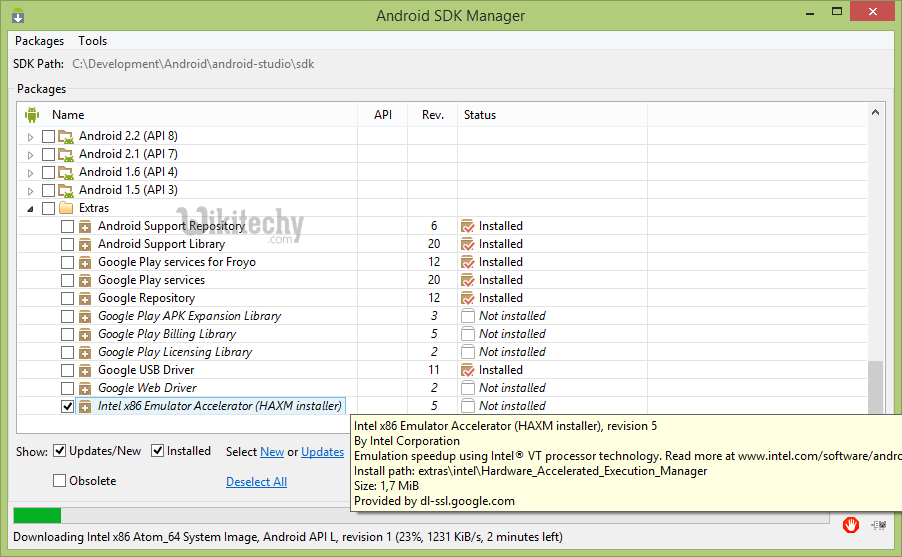The image size is (902, 557).
Task: Expand the Android 1.5 (API 3) node
Action: [x=31, y=190]
